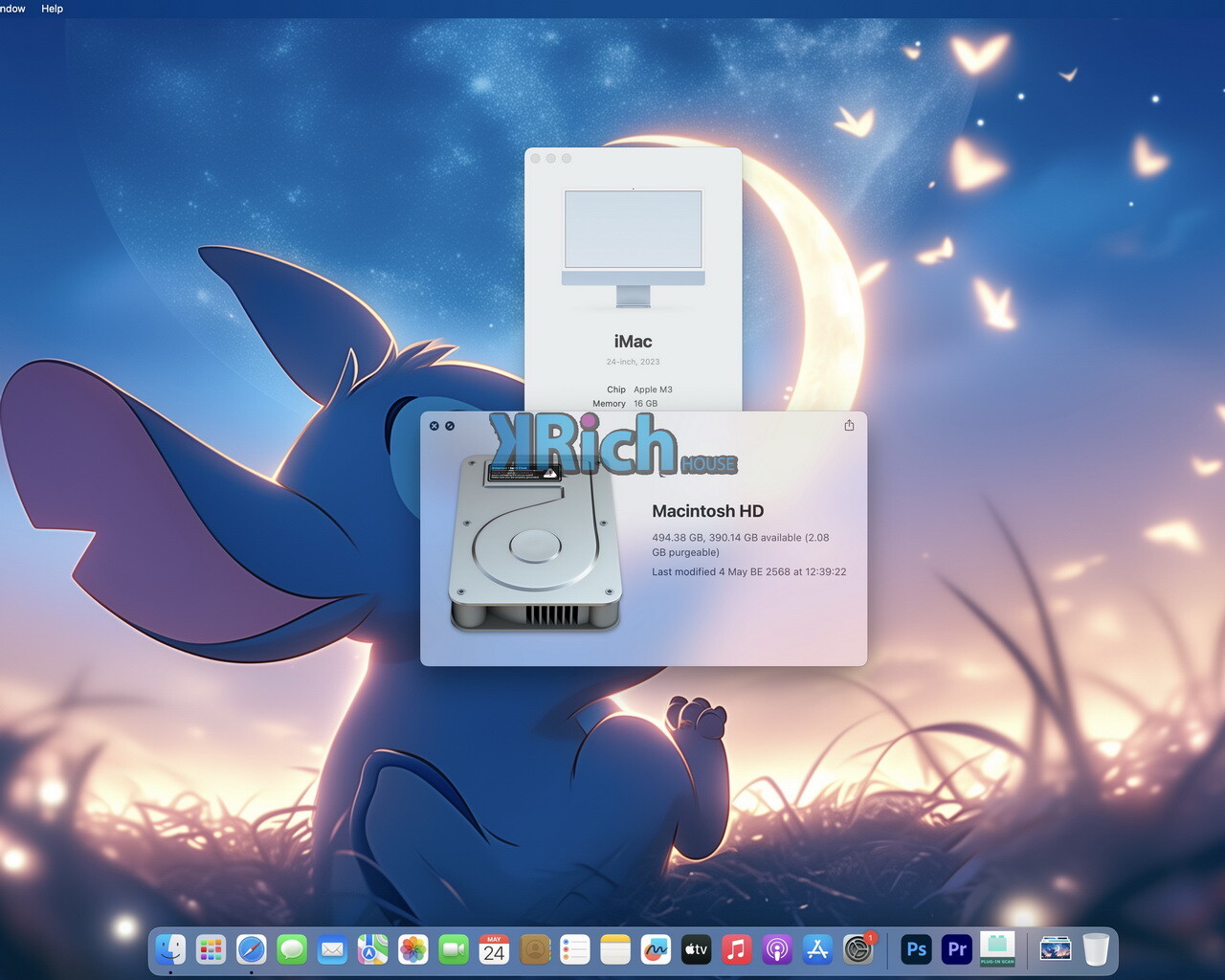Screen dimensions: 1225x980
Task: Open the Trash in the Dock
Action: 1096,949
